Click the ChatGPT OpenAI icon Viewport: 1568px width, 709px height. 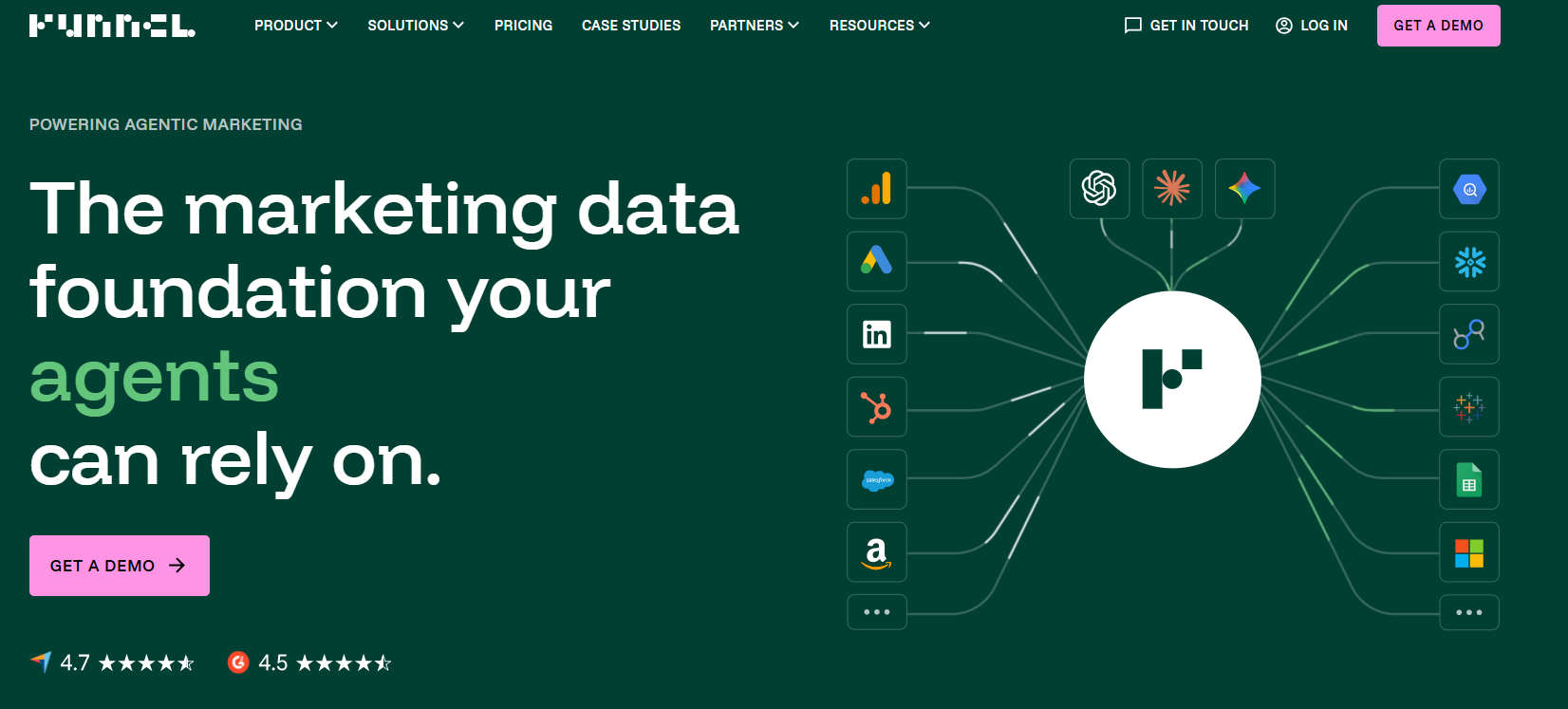pyautogui.click(x=1099, y=189)
